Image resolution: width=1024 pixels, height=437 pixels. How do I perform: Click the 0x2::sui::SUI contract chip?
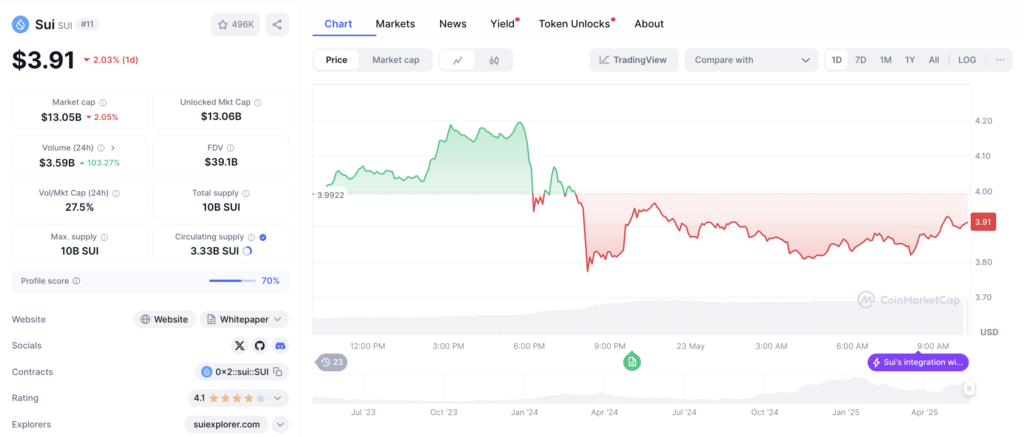[x=242, y=372]
